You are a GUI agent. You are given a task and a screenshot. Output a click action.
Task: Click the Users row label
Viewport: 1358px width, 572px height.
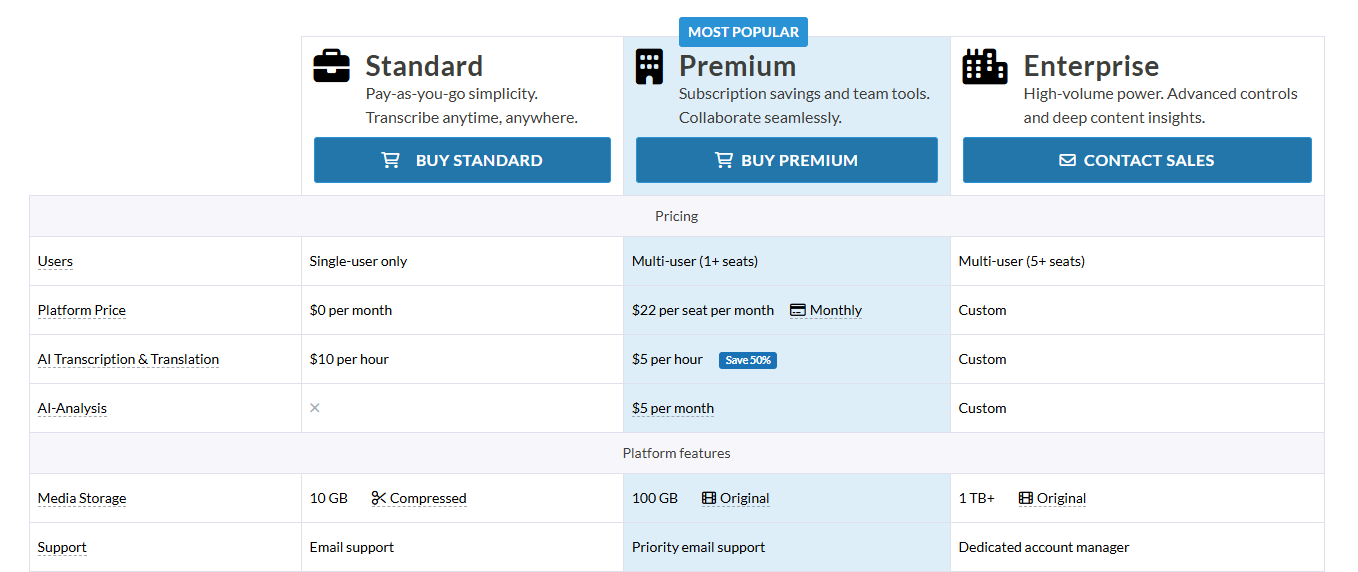tap(55, 261)
